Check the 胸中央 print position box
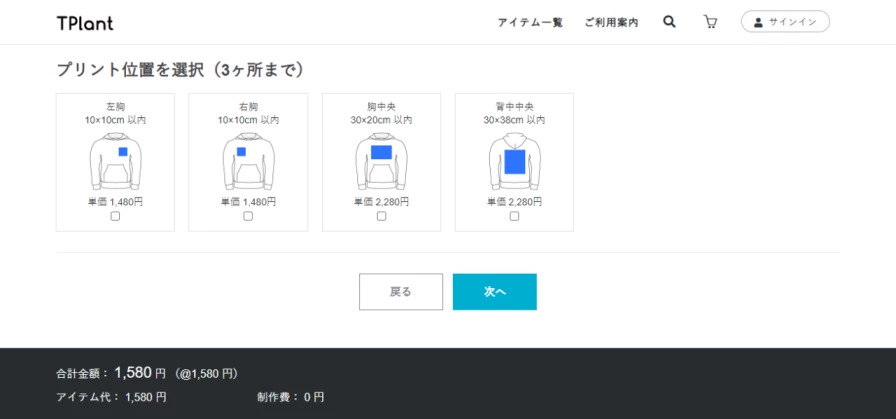The height and width of the screenshot is (419, 896). 381,216
